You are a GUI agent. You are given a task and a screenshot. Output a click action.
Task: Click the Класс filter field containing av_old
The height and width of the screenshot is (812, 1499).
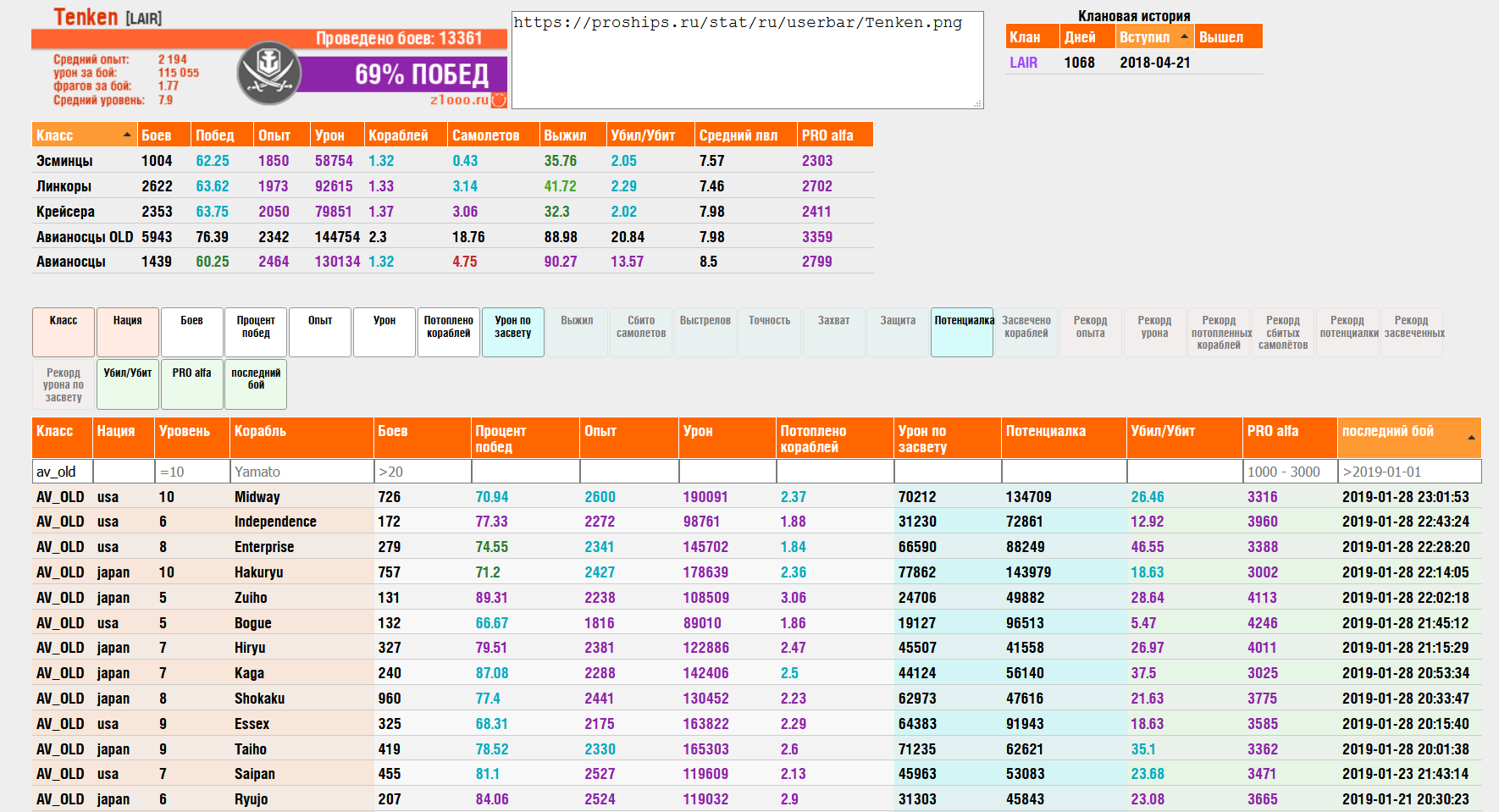(63, 472)
